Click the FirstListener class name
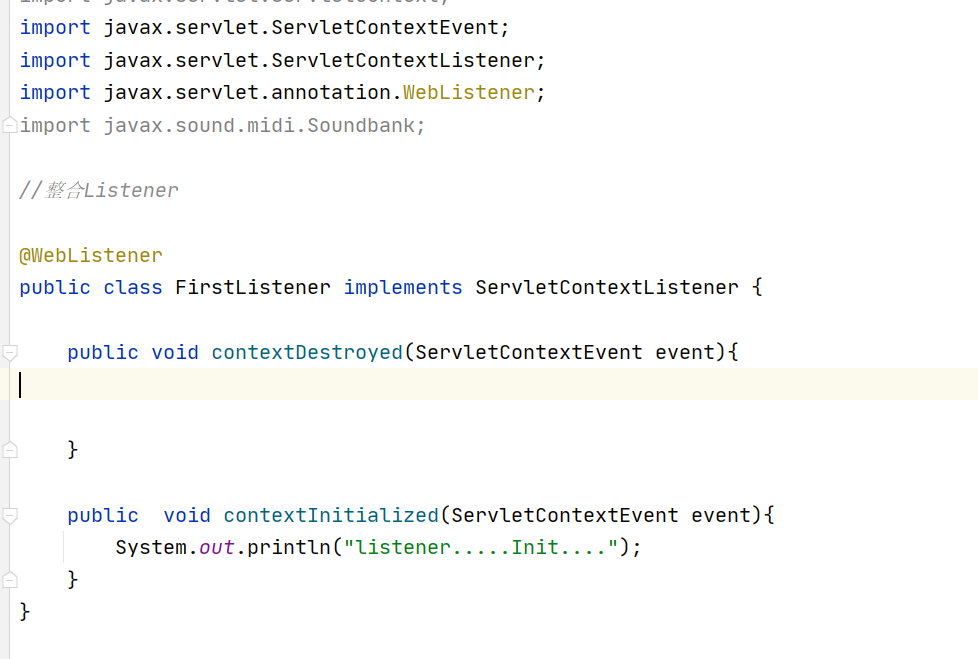 [x=253, y=287]
